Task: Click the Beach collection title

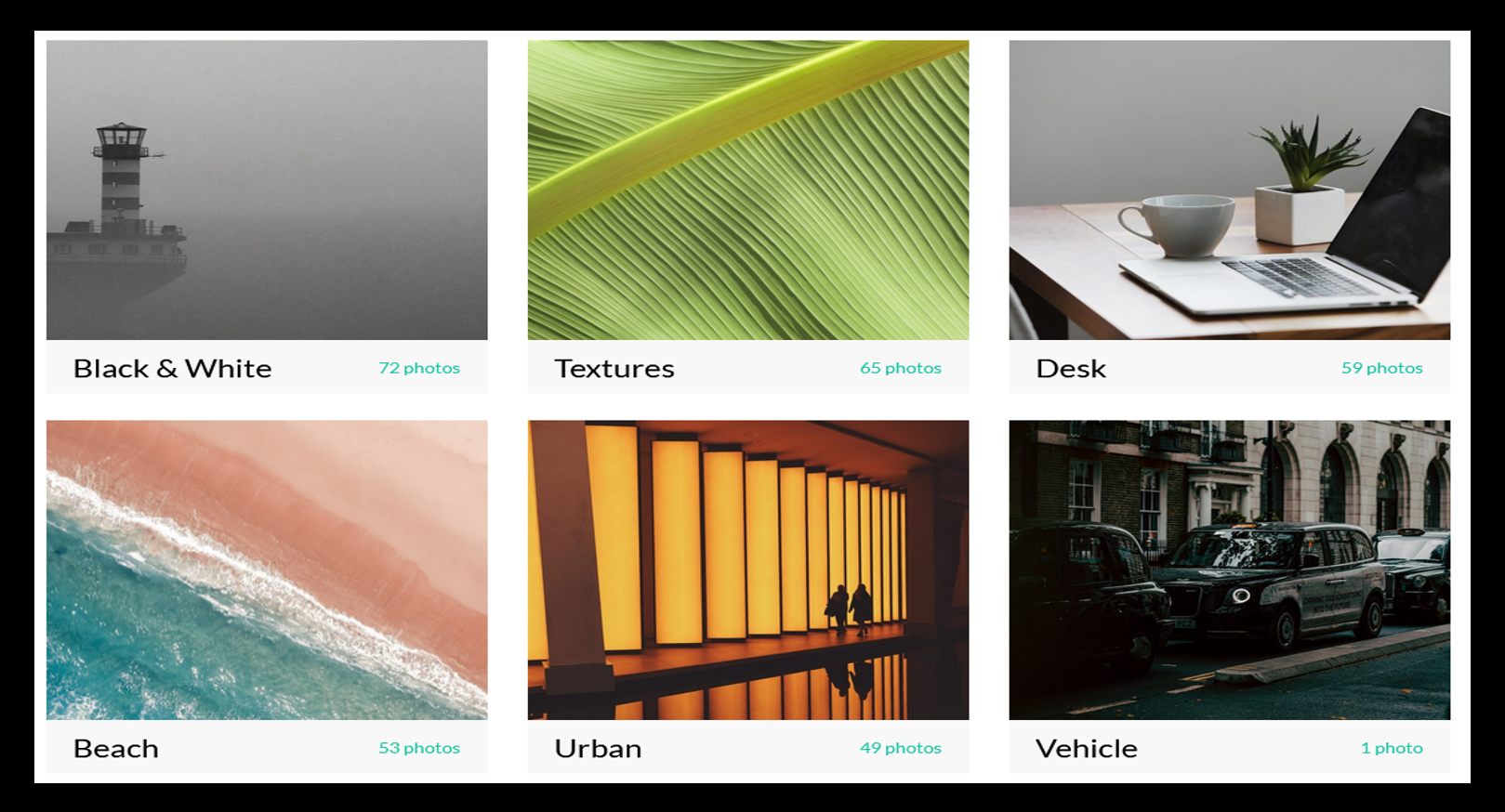Action: click(116, 749)
